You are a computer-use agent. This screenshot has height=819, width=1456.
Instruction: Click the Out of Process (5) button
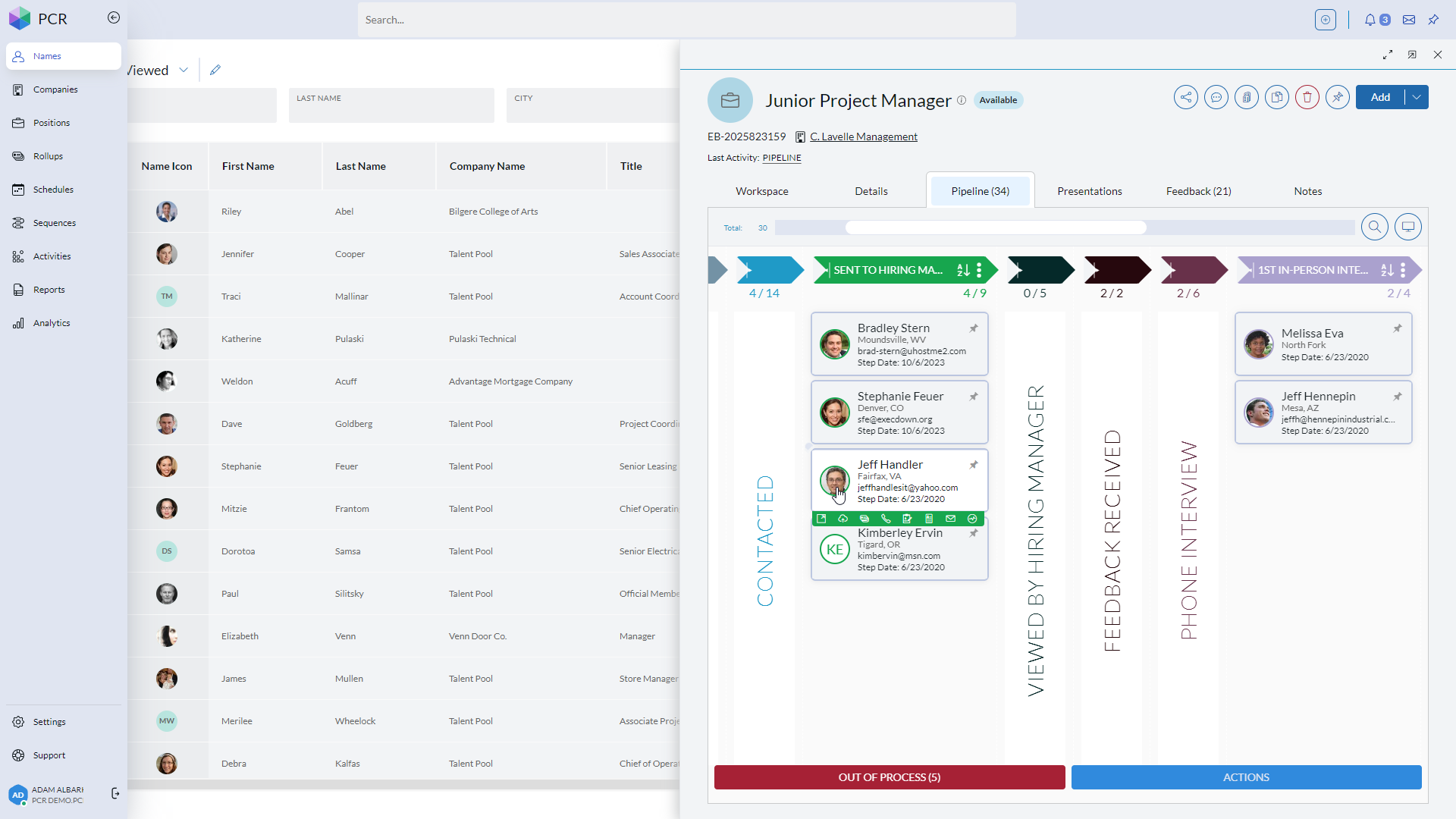tap(889, 777)
